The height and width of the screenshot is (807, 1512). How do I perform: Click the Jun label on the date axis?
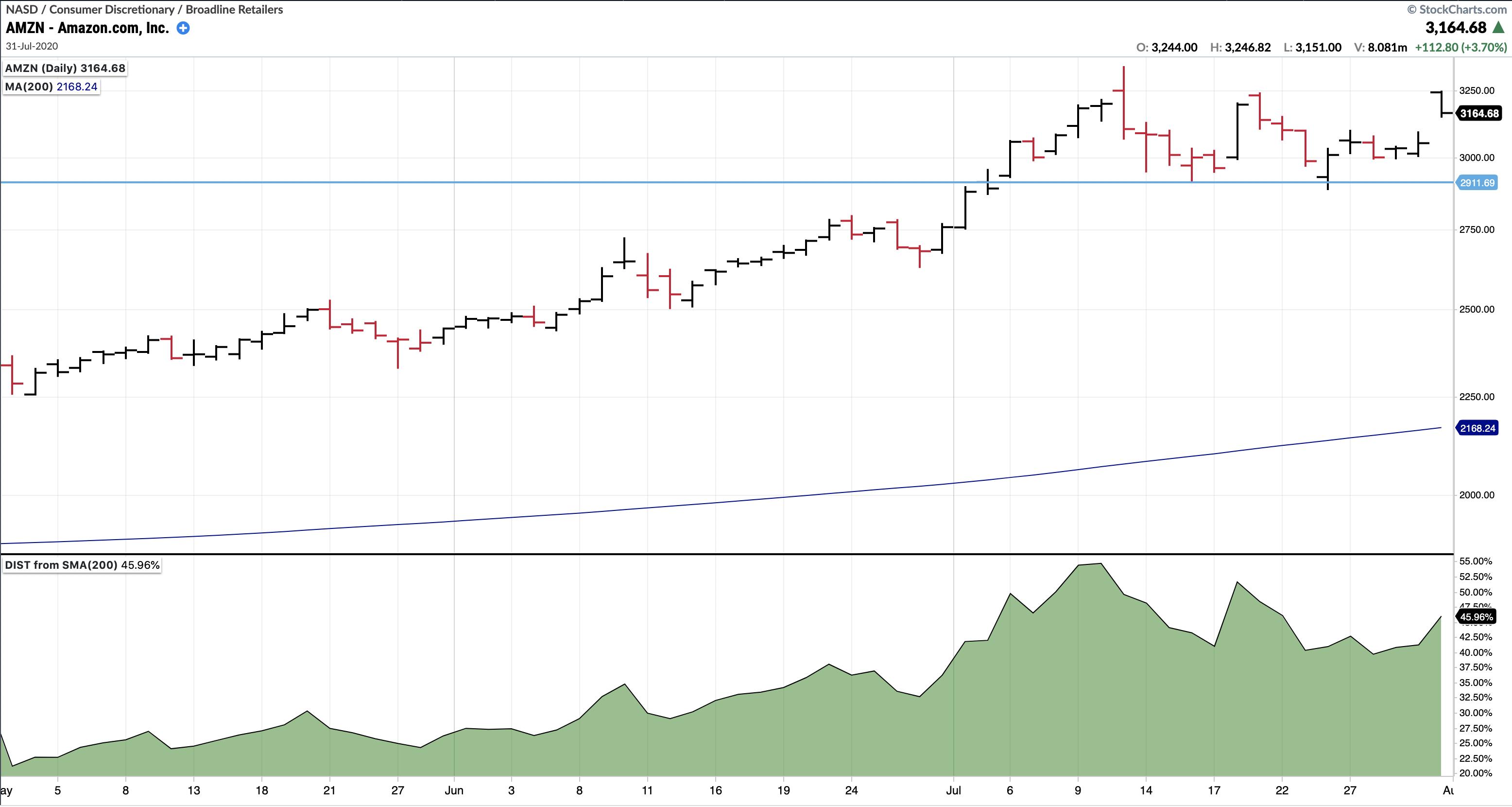pyautogui.click(x=454, y=790)
